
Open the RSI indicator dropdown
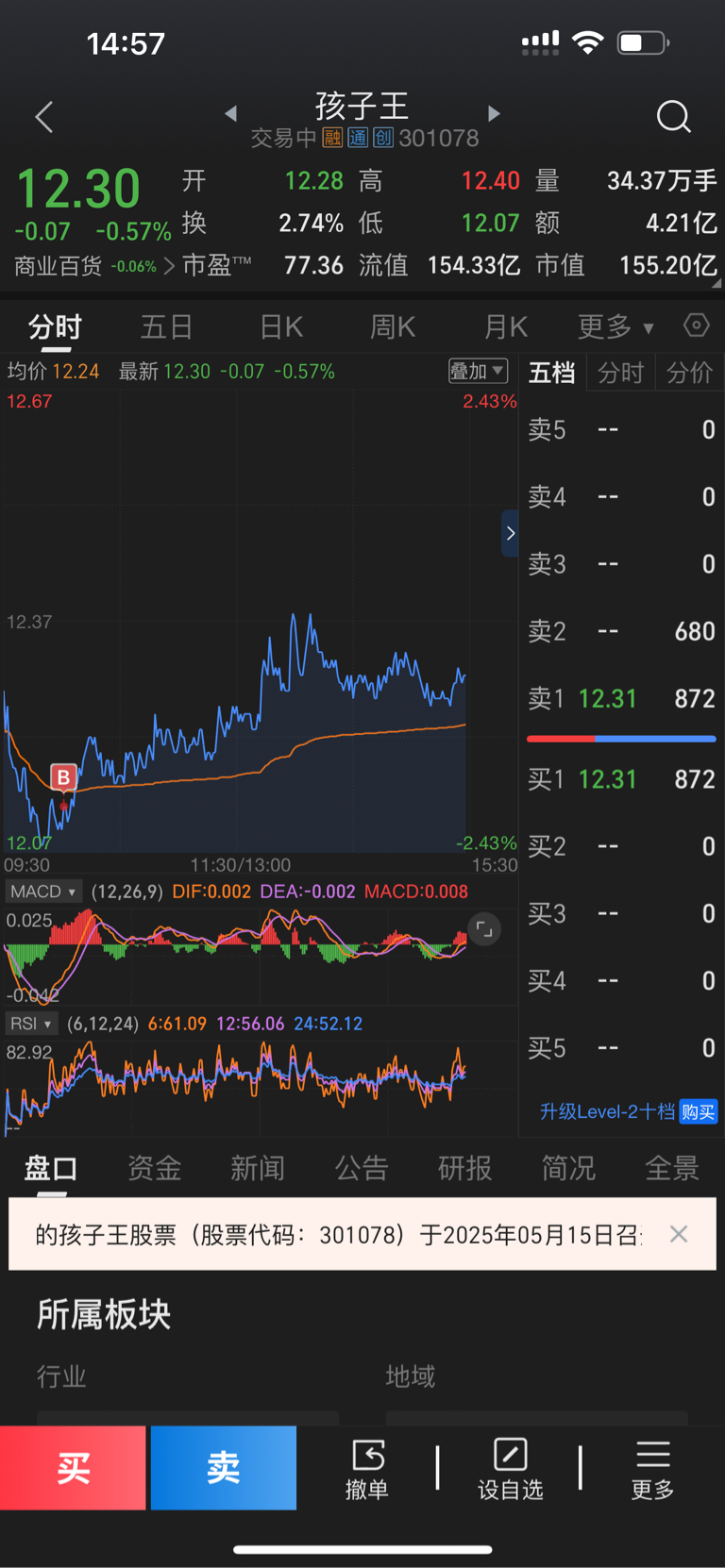[31, 1024]
